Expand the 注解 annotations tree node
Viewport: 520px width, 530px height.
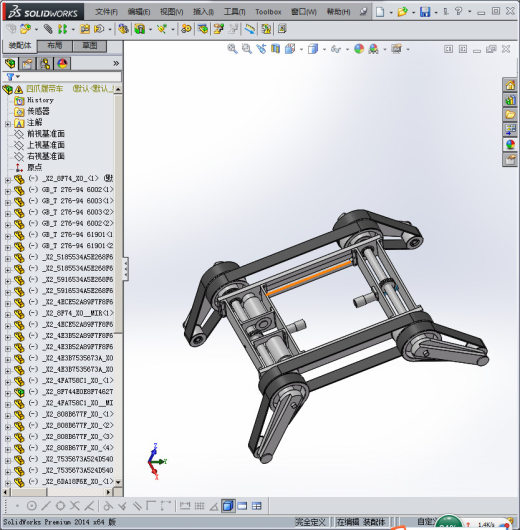pos(8,124)
